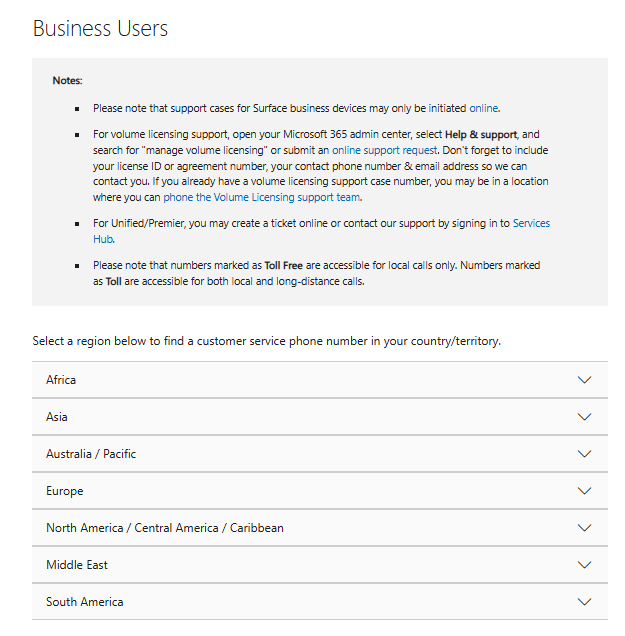
Task: Click the bold Notes label
Action: 67,80
